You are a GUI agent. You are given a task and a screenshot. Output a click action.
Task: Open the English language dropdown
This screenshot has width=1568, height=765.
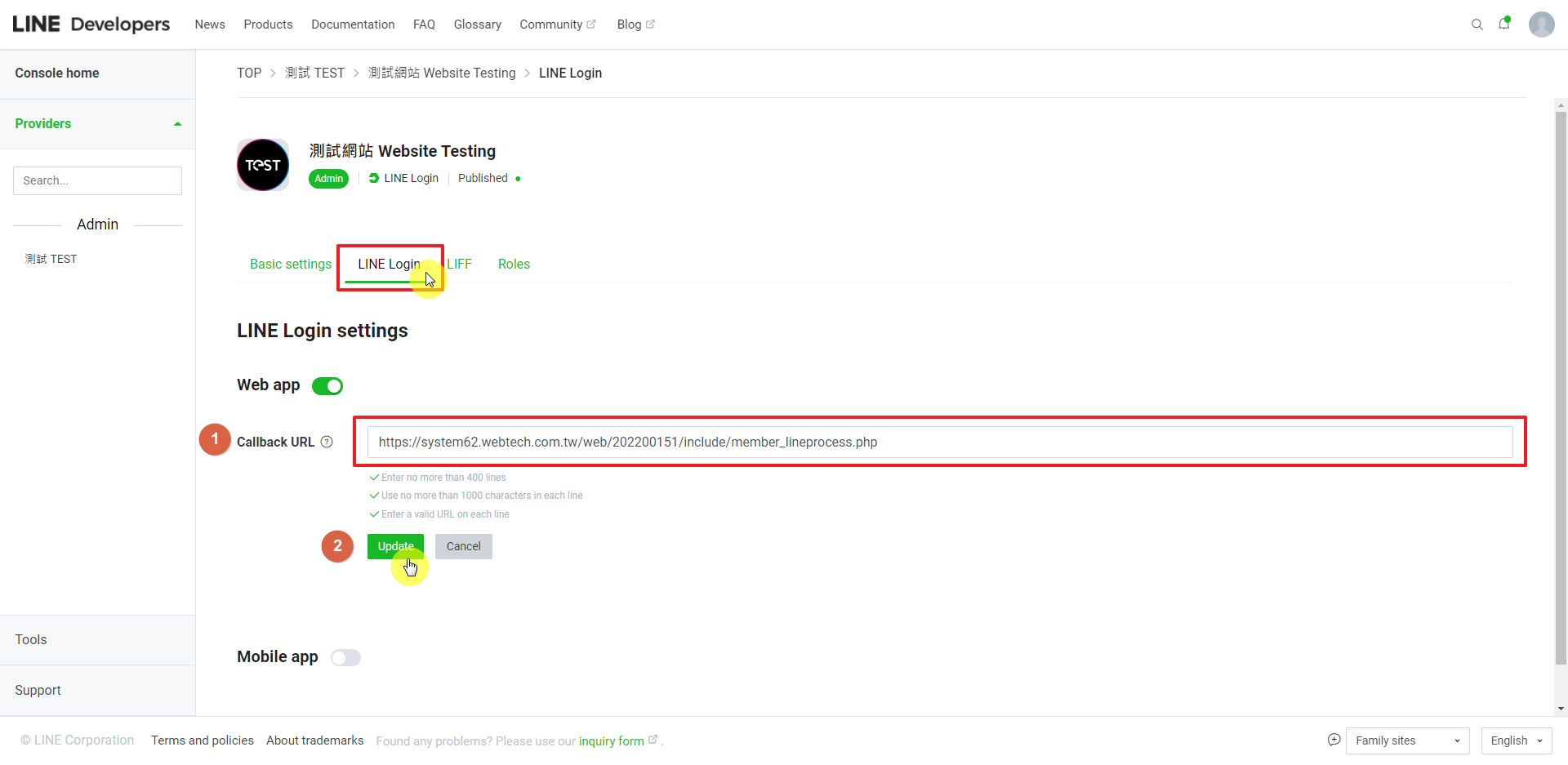[1516, 741]
